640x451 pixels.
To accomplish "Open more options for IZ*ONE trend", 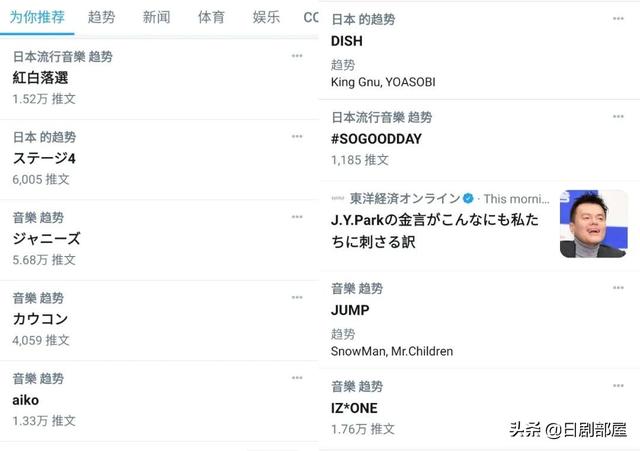I will 618,386.
